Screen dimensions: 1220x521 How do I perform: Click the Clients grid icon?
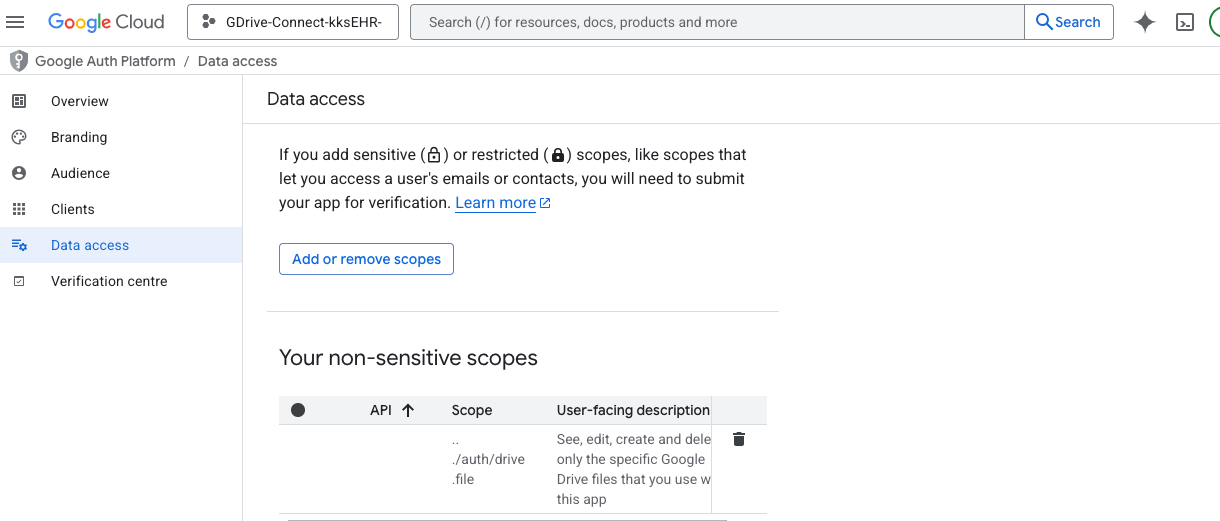click(19, 209)
